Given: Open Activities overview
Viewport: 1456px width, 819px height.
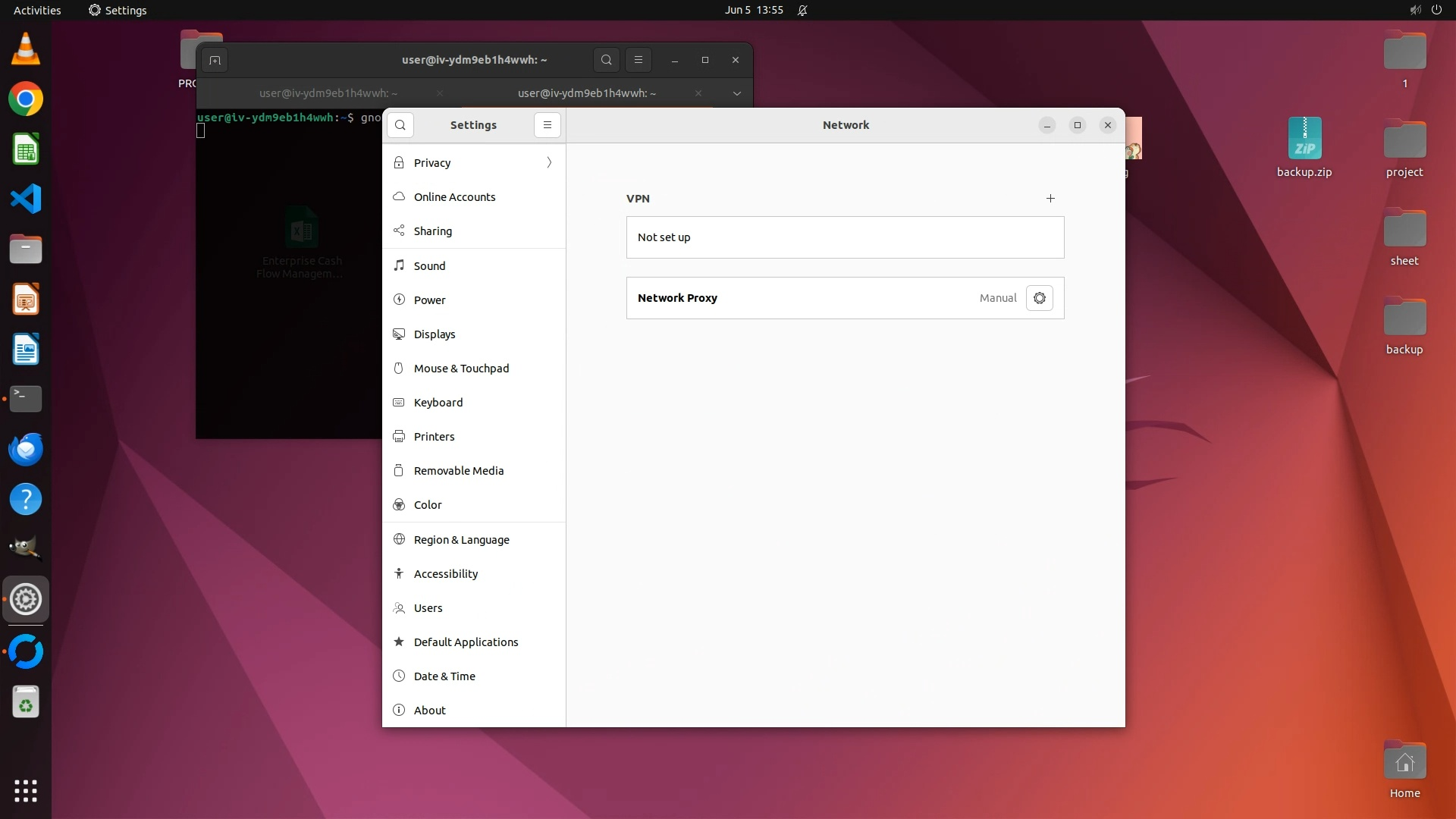Looking at the screenshot, I should [37, 10].
